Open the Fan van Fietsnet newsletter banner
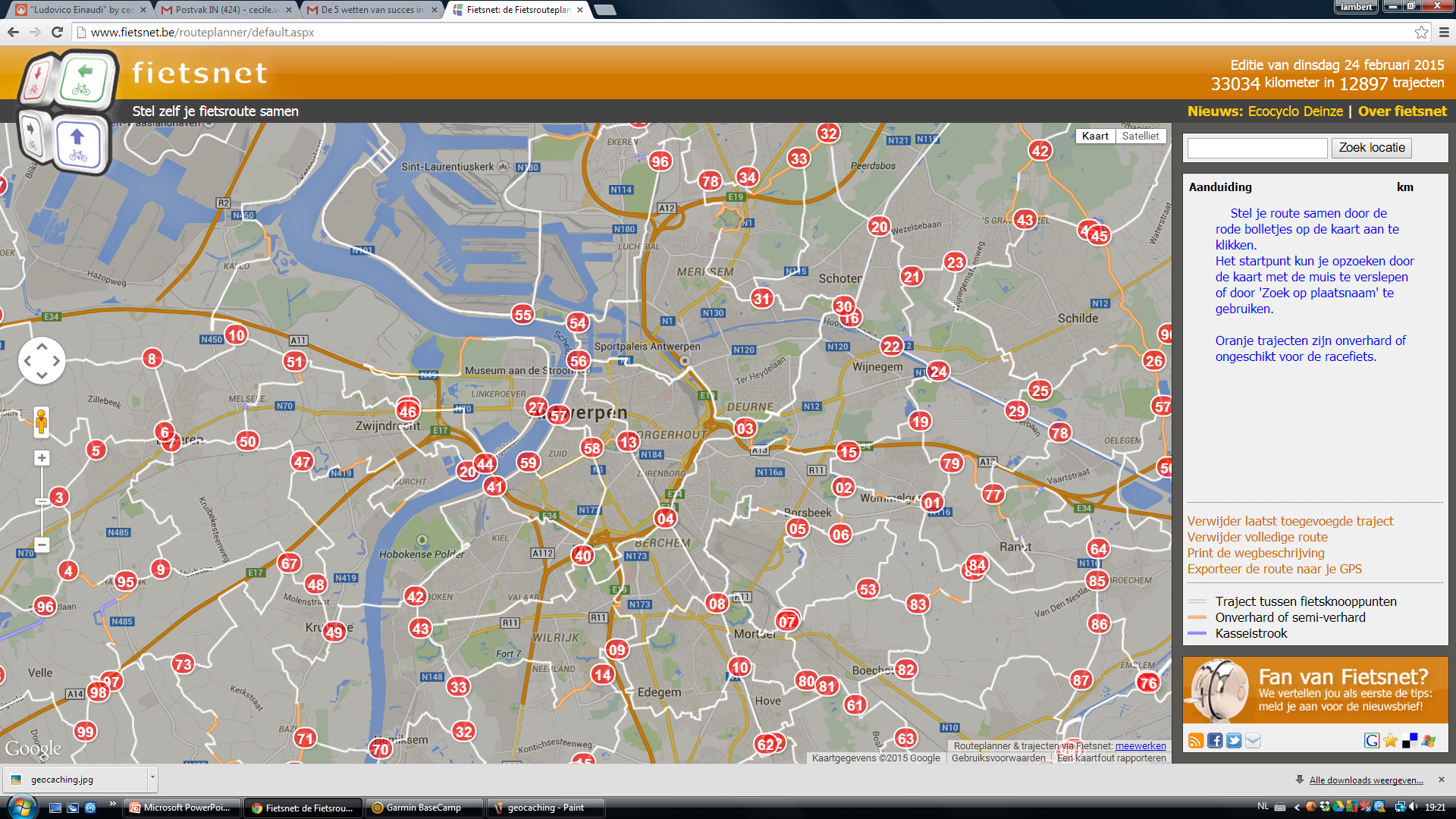Viewport: 1456px width, 819px height. [1316, 689]
